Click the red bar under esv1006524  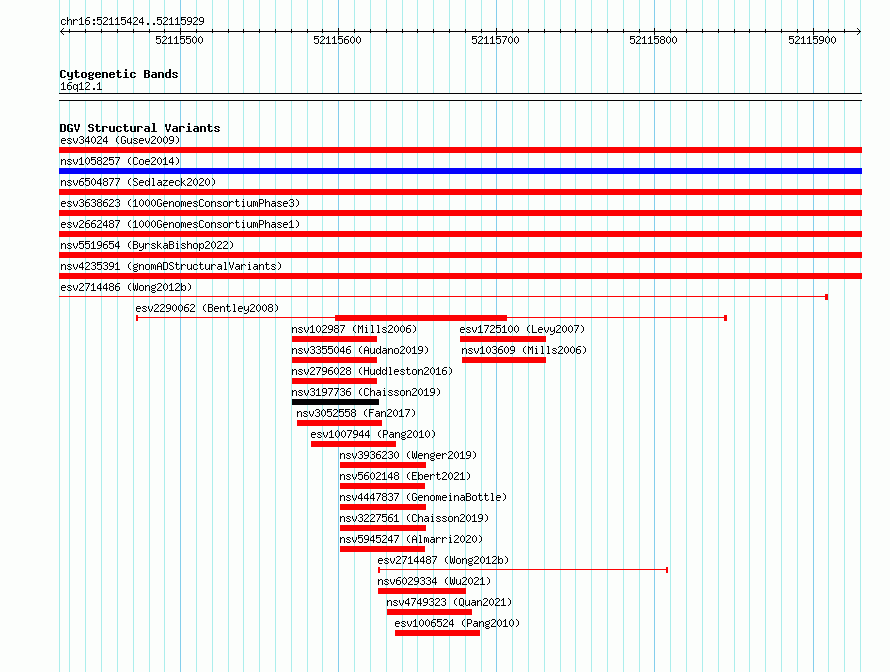point(438,633)
